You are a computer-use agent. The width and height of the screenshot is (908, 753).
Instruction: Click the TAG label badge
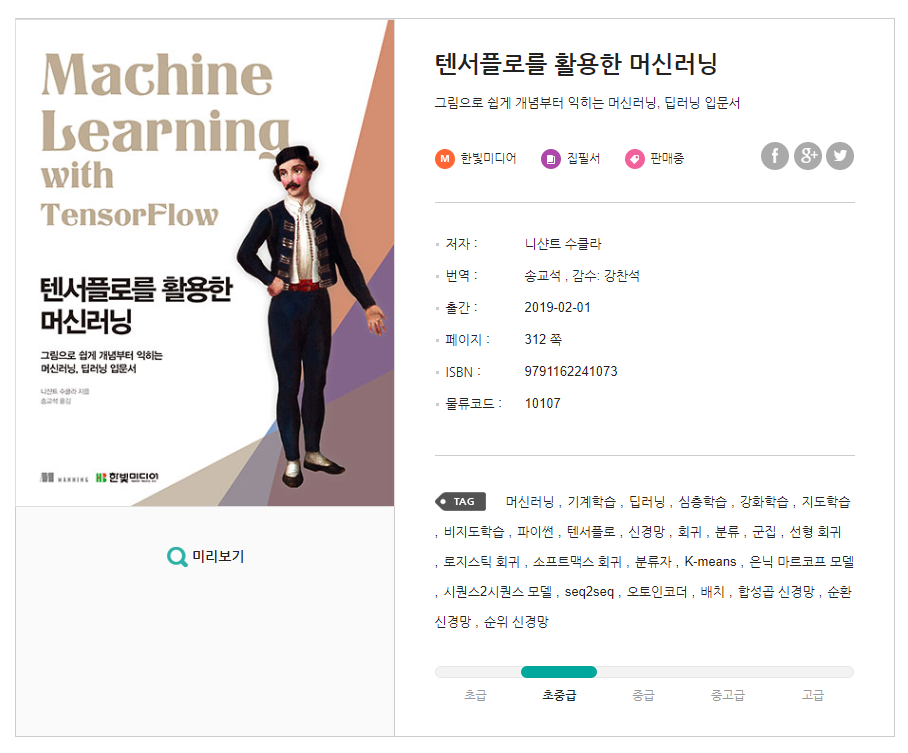click(460, 502)
